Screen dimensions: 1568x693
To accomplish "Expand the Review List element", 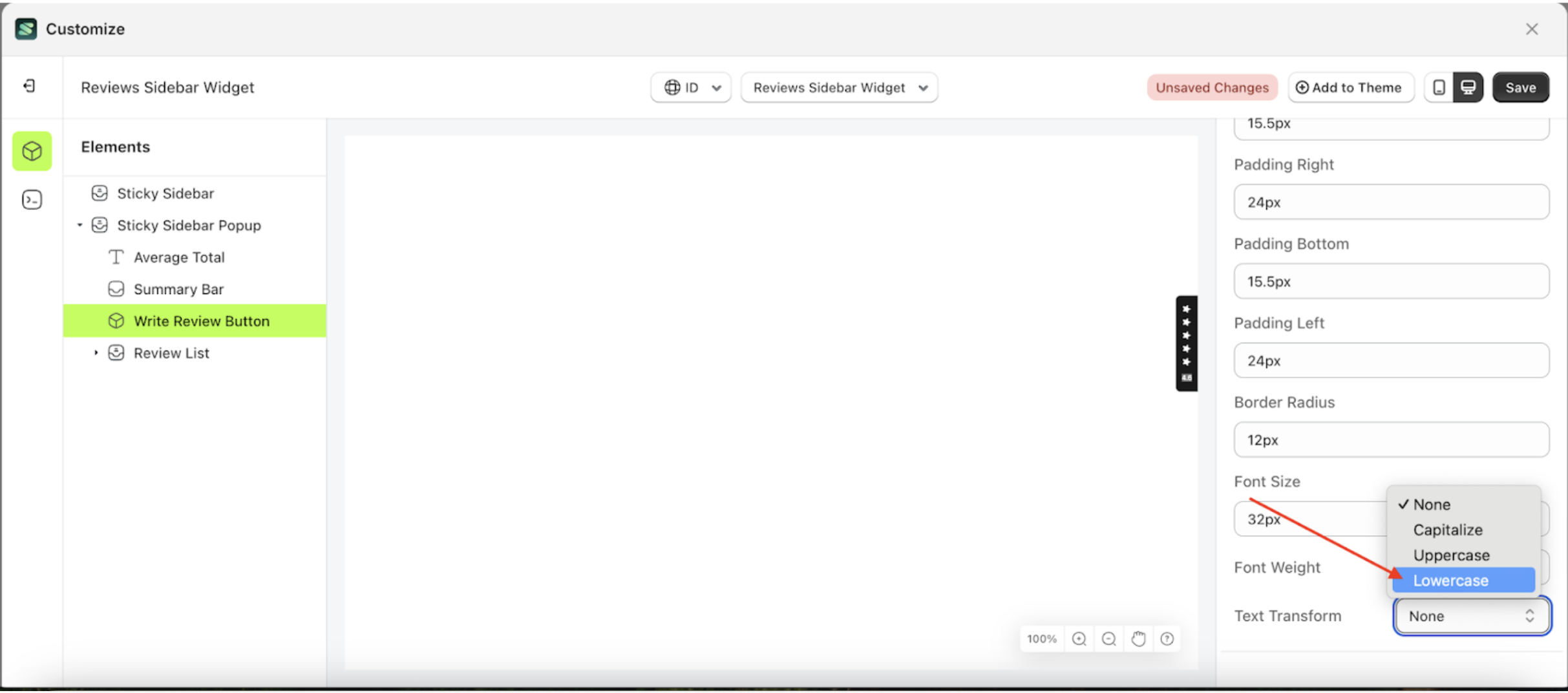I will pos(95,352).
